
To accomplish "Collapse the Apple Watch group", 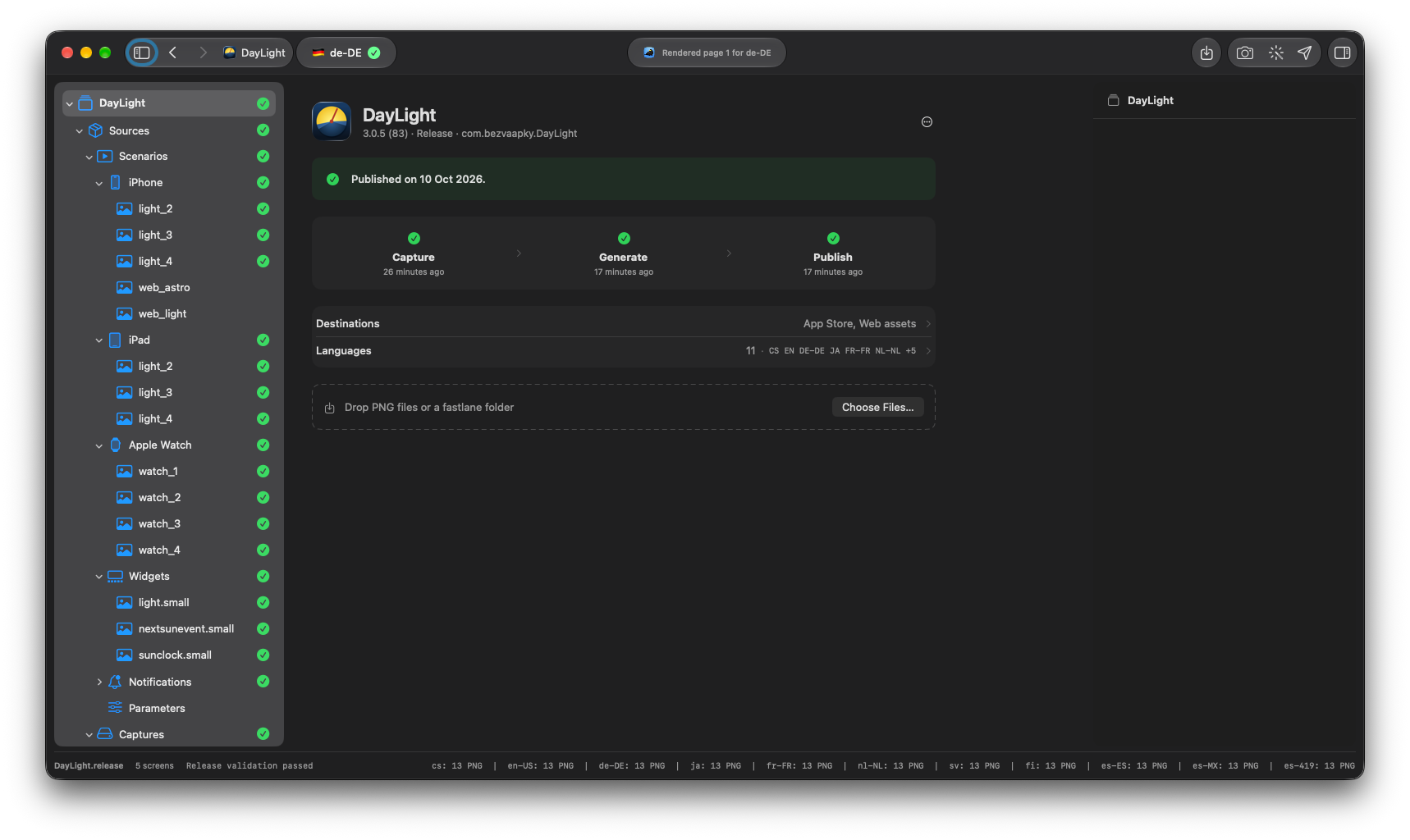I will (x=99, y=445).
